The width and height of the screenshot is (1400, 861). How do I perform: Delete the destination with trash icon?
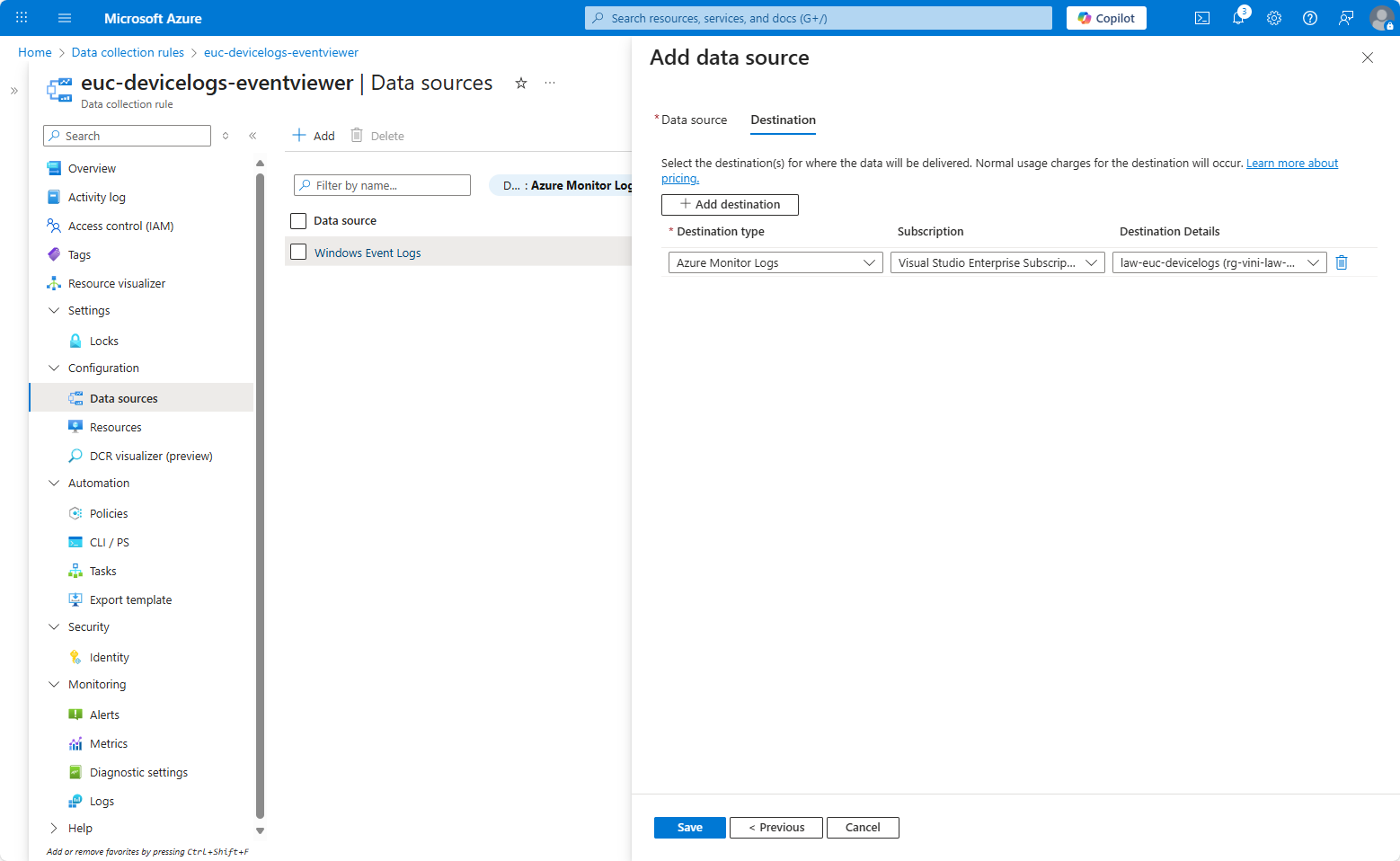point(1342,262)
